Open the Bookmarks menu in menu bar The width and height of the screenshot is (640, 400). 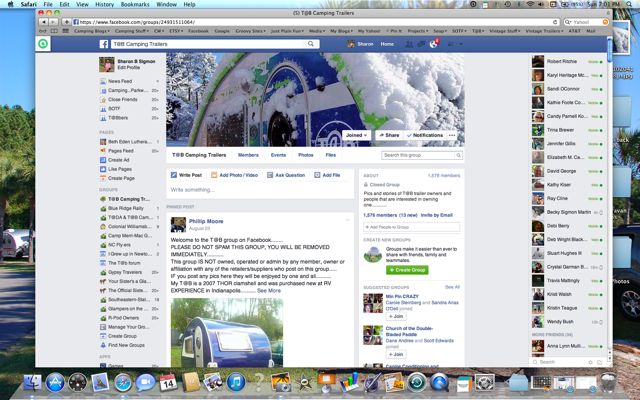135,4
